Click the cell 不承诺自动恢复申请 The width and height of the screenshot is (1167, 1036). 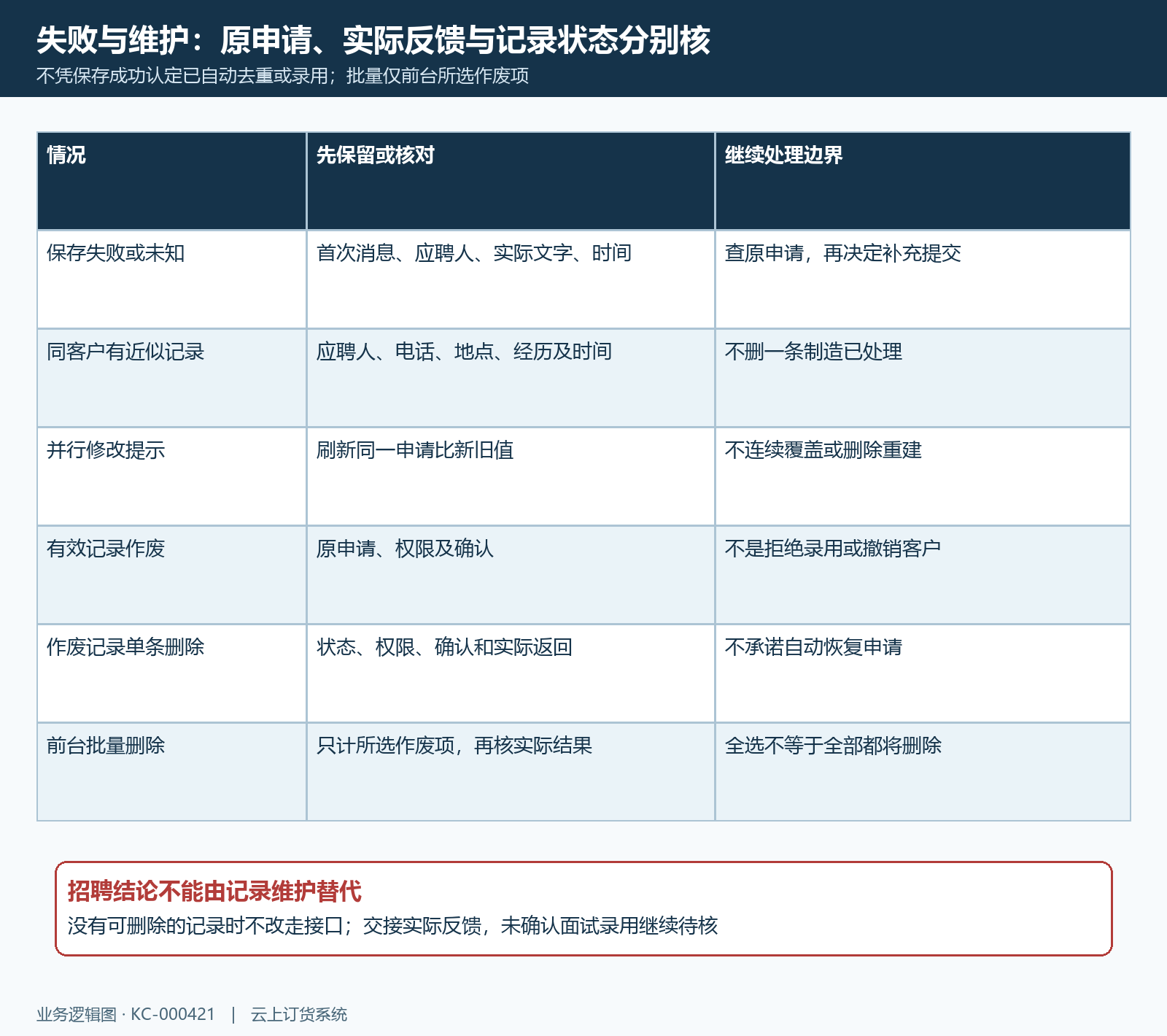[923, 673]
